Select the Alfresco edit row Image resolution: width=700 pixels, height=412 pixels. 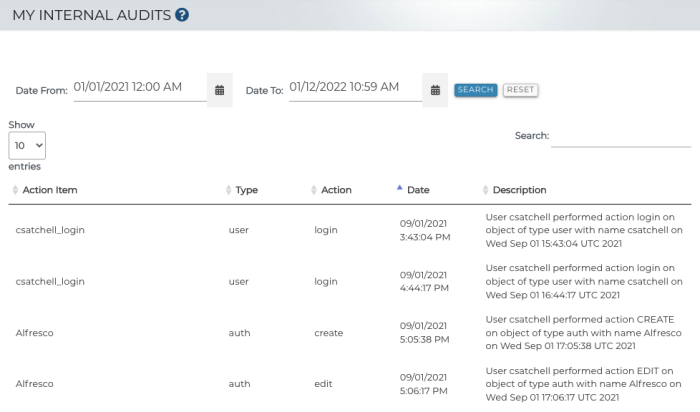(x=34, y=384)
